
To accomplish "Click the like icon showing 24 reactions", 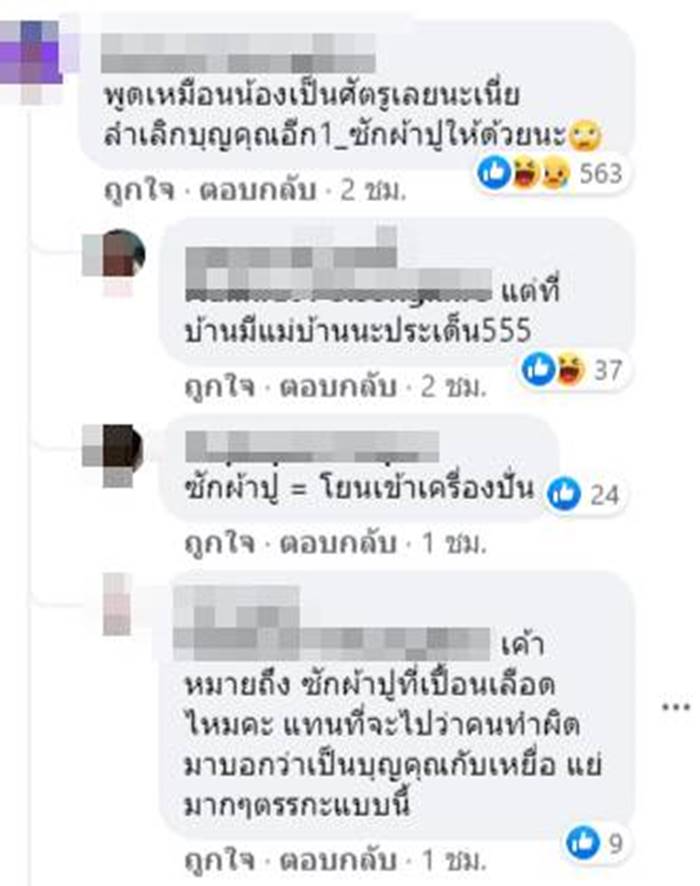I will [564, 494].
